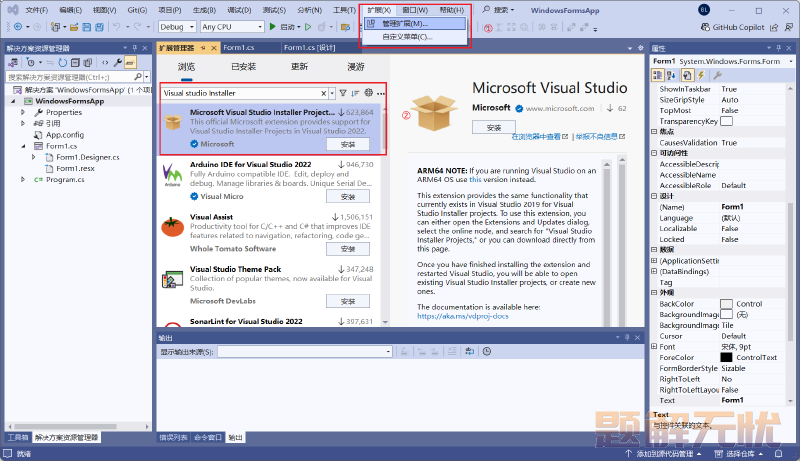Toggle auto-hide pin of Properties panel
Image resolution: width=800 pixels, height=461 pixels.
click(x=779, y=48)
